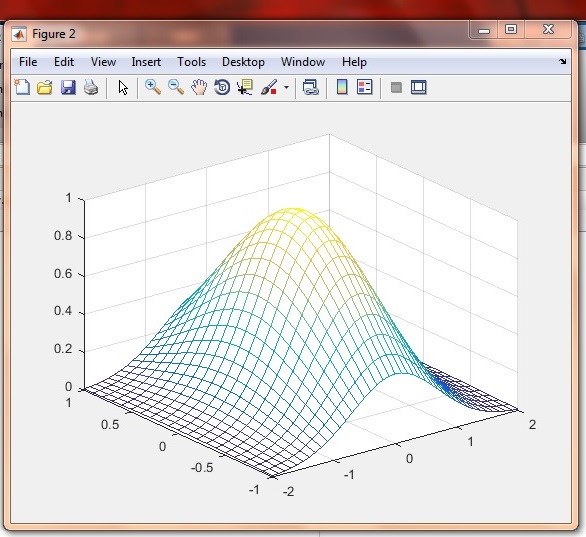Image resolution: width=586 pixels, height=537 pixels.
Task: Select the Brush data tool
Action: point(269,87)
